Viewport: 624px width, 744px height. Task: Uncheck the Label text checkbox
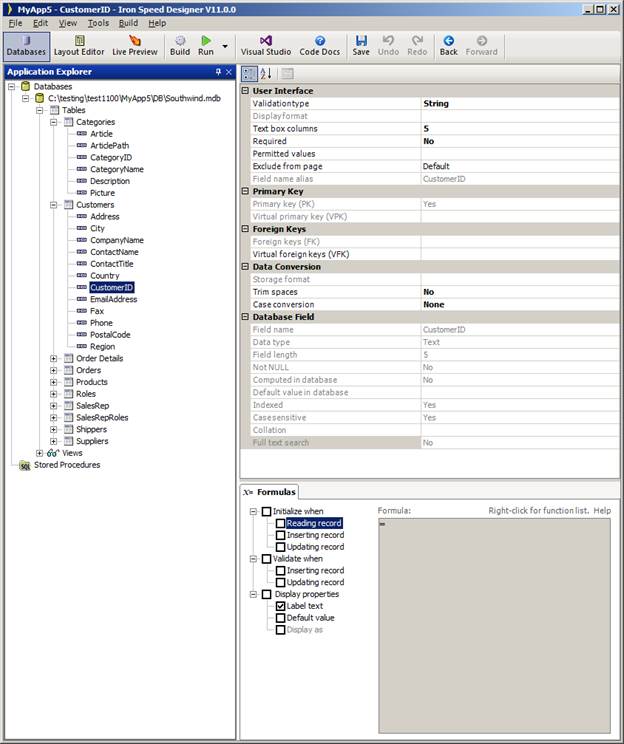pyautogui.click(x=280, y=606)
